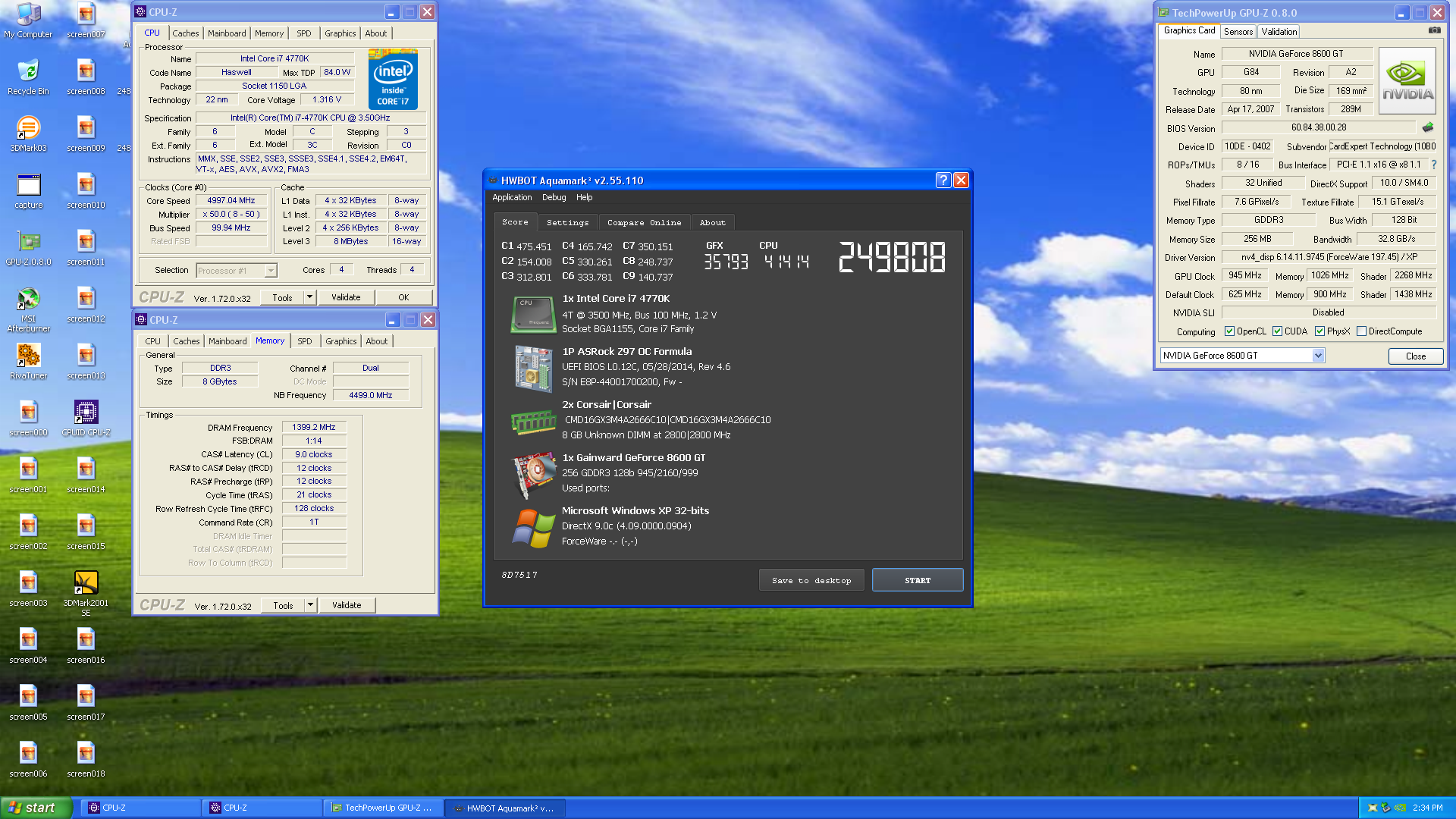Viewport: 1456px width, 819px height.
Task: Click the NVIDIA logo in GPU-Z
Action: coord(1407,80)
